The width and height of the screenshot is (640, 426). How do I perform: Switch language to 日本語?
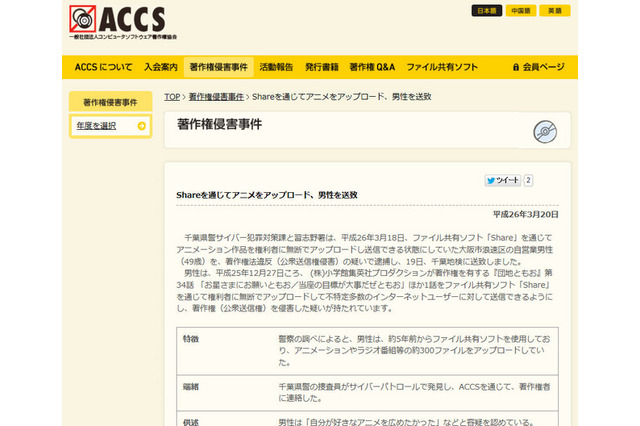[x=487, y=11]
